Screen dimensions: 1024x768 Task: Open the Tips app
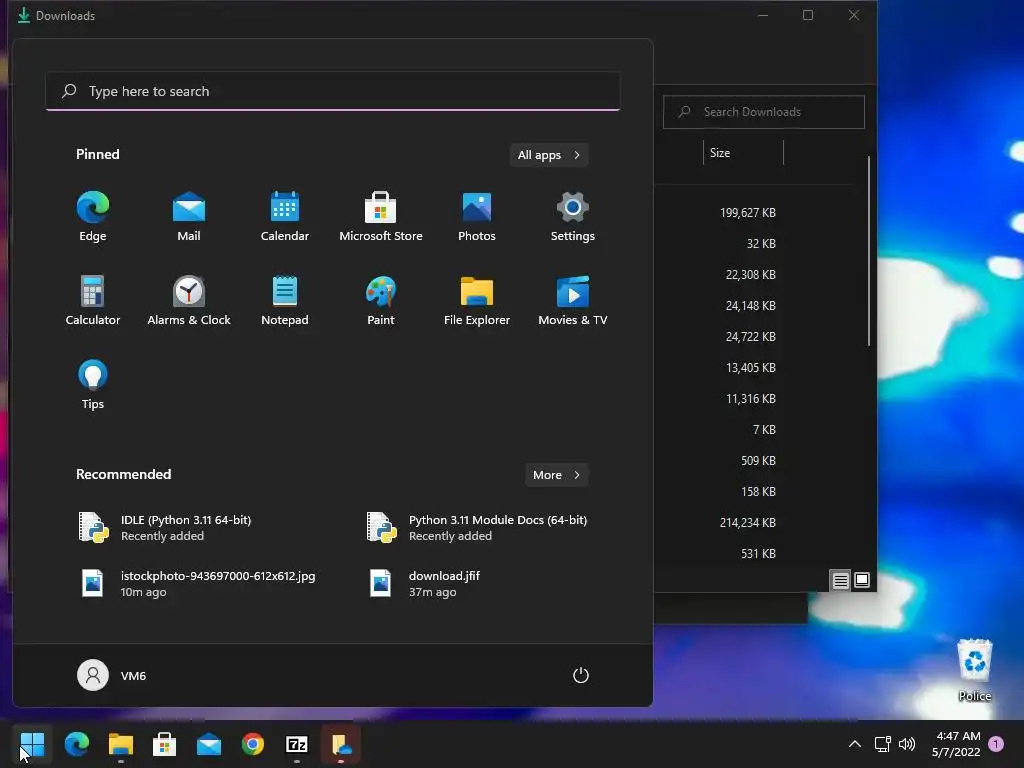[93, 385]
